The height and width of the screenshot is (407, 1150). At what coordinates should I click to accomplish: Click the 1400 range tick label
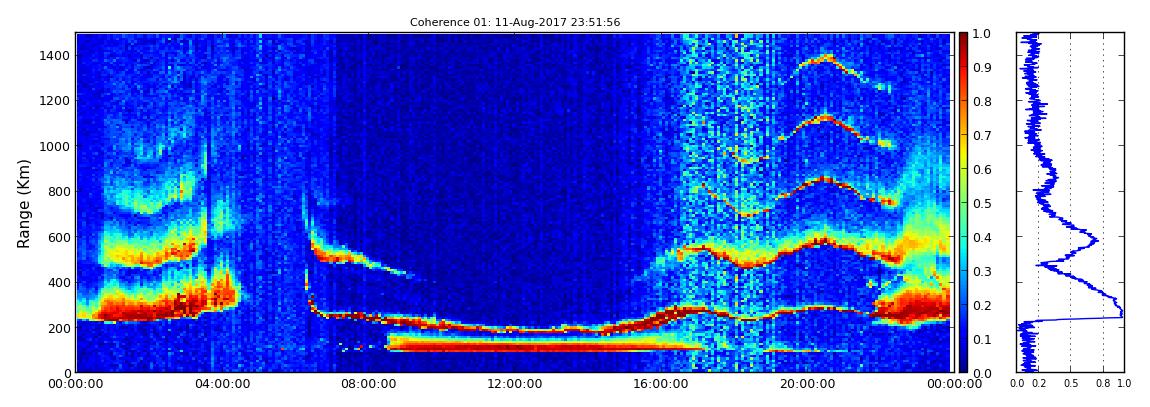54,56
